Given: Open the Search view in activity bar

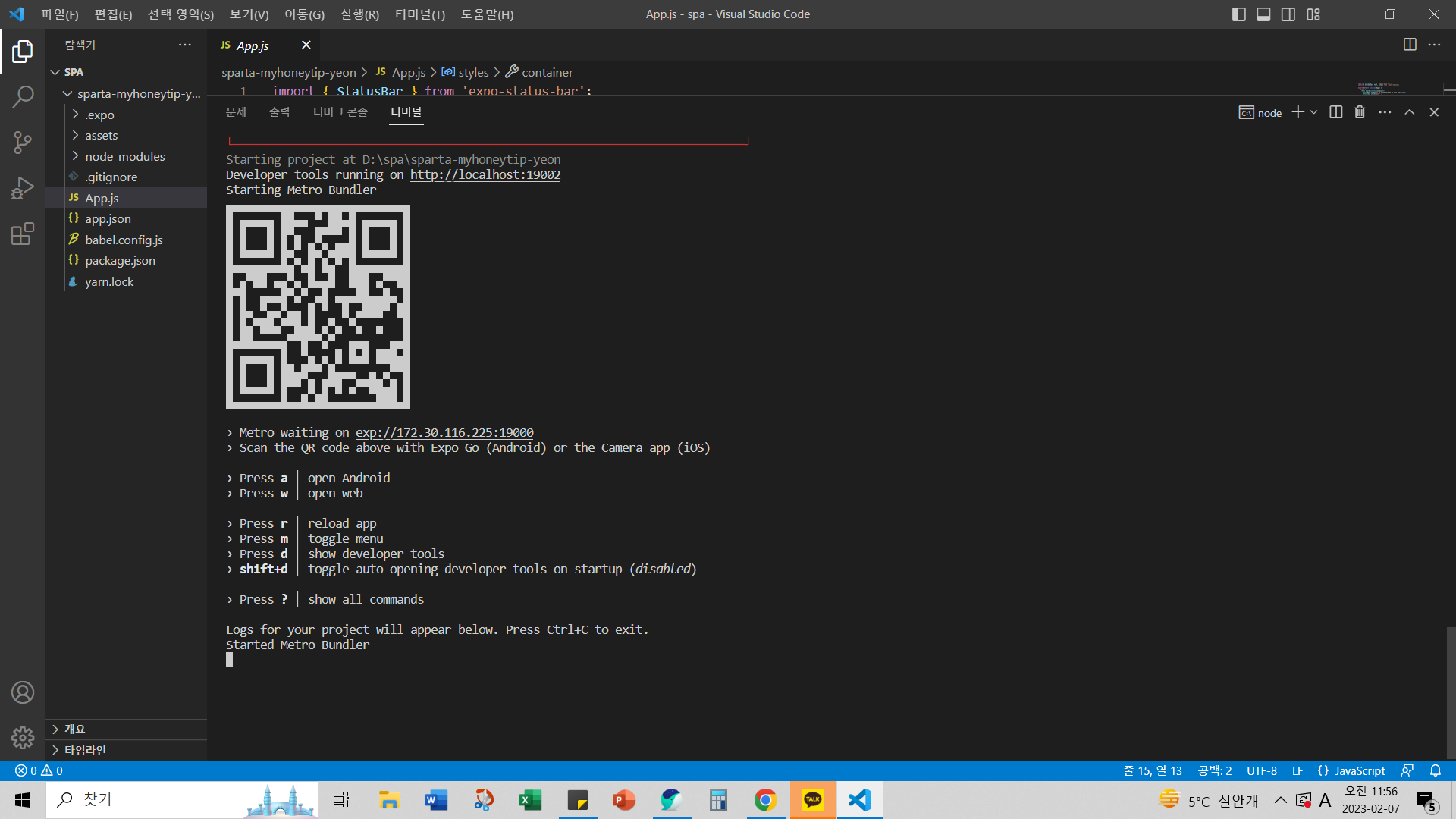Looking at the screenshot, I should (x=23, y=96).
